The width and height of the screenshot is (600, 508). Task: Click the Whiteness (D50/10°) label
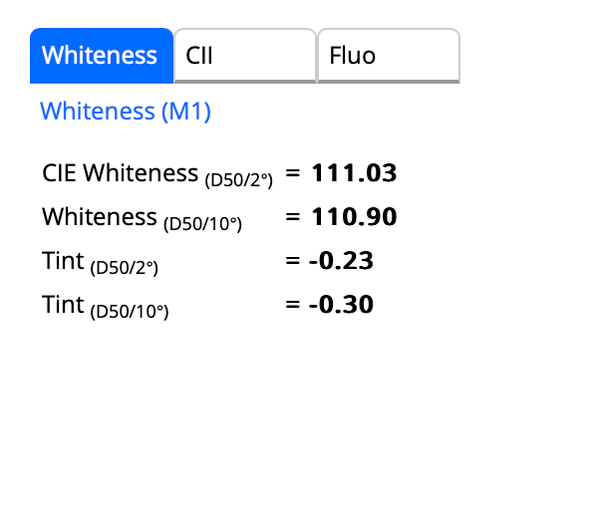click(142, 219)
